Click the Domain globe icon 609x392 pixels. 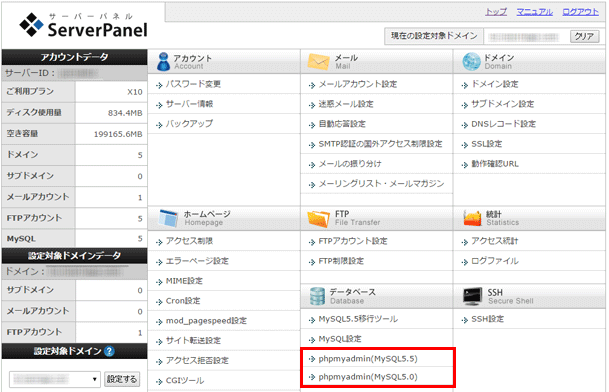click(472, 62)
